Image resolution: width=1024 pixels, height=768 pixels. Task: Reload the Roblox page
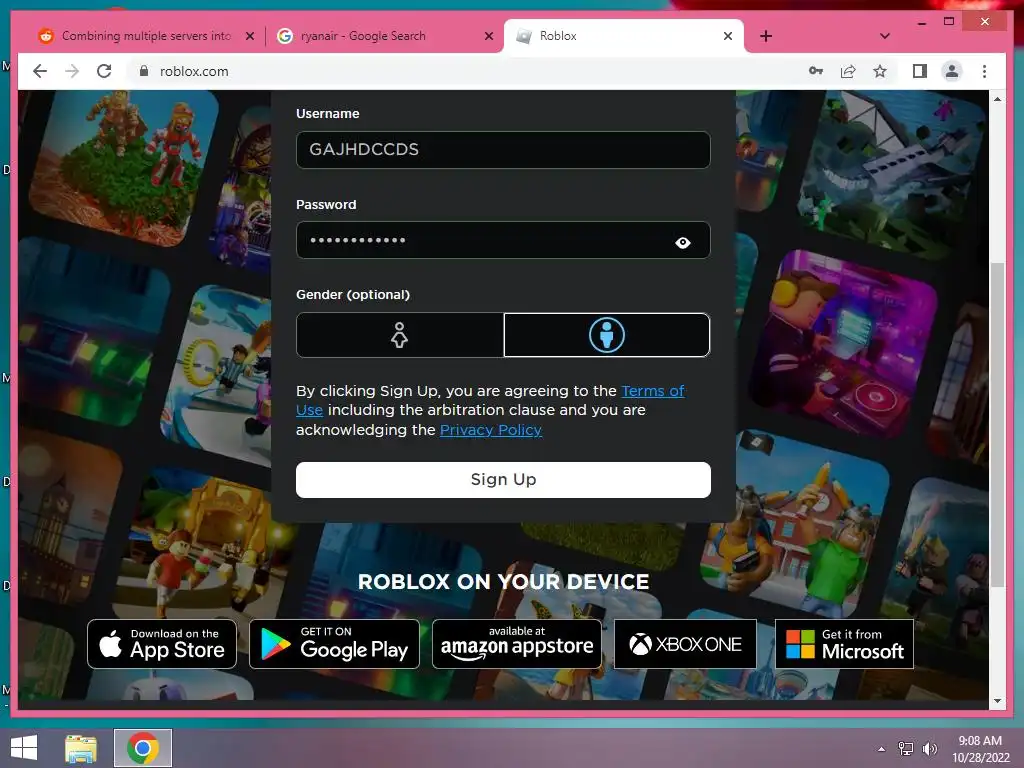click(104, 71)
